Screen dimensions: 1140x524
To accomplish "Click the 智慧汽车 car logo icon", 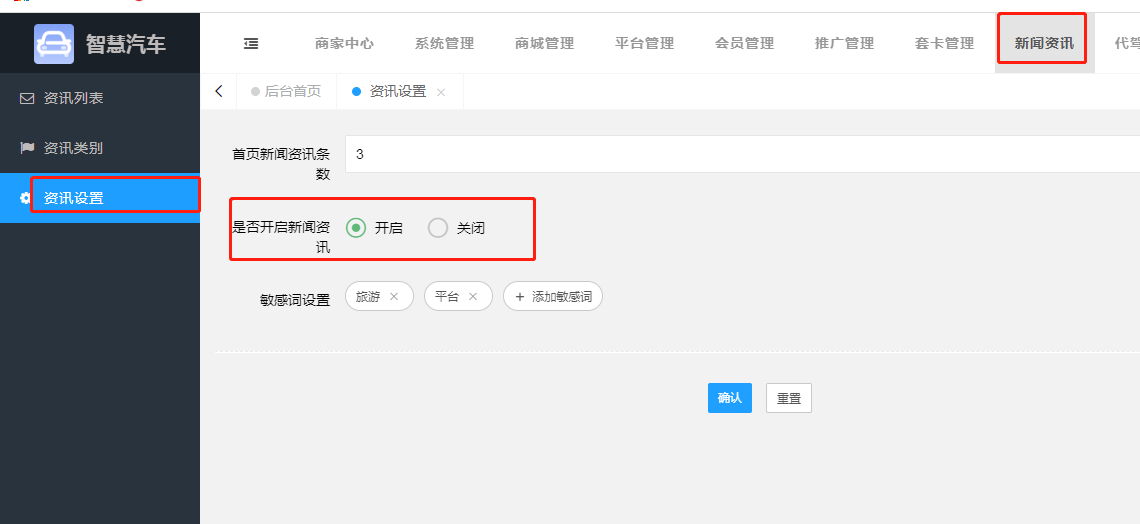I will click(x=54, y=44).
